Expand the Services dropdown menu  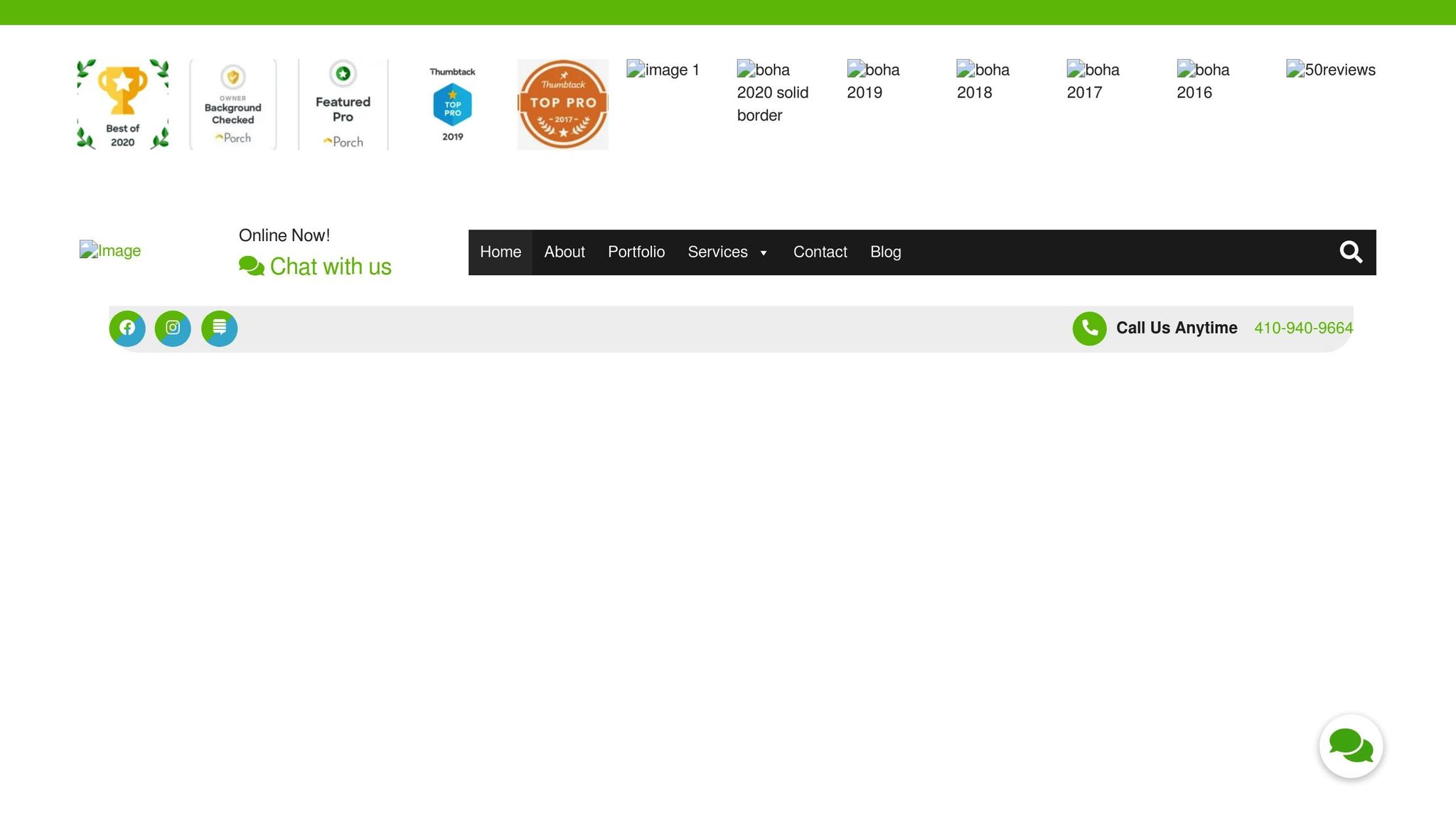pos(727,252)
